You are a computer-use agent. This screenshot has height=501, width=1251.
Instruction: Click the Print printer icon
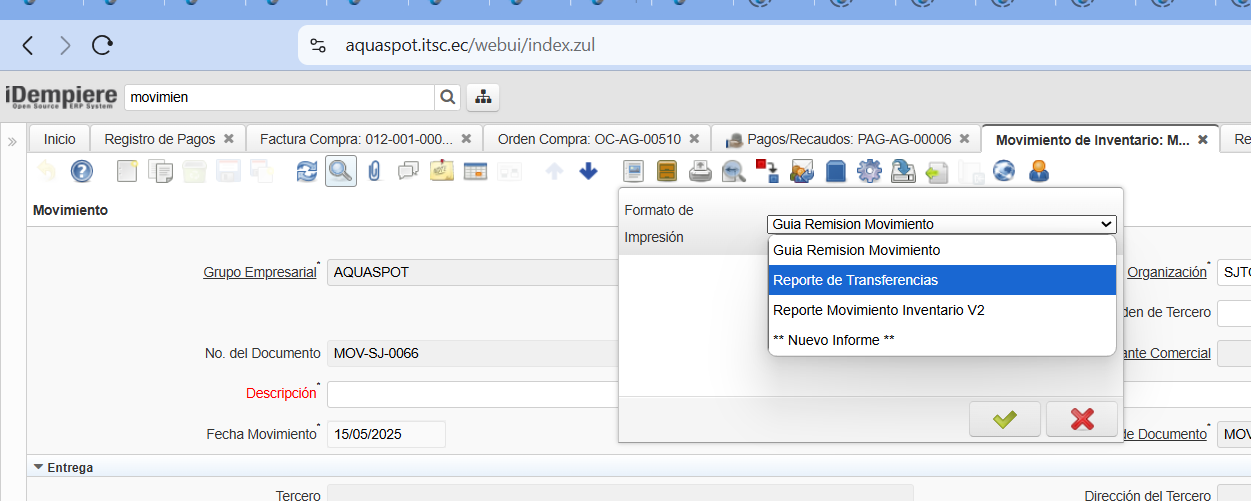tap(702, 171)
